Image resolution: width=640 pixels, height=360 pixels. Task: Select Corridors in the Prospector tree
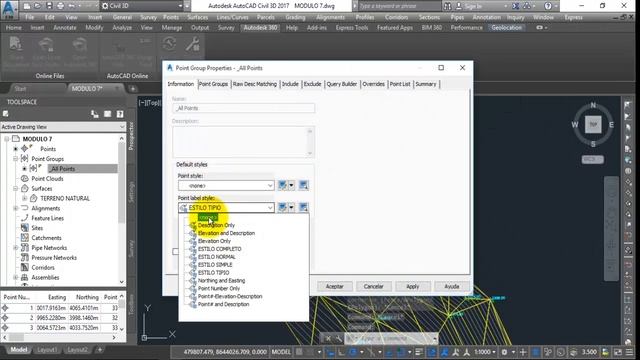[43, 268]
